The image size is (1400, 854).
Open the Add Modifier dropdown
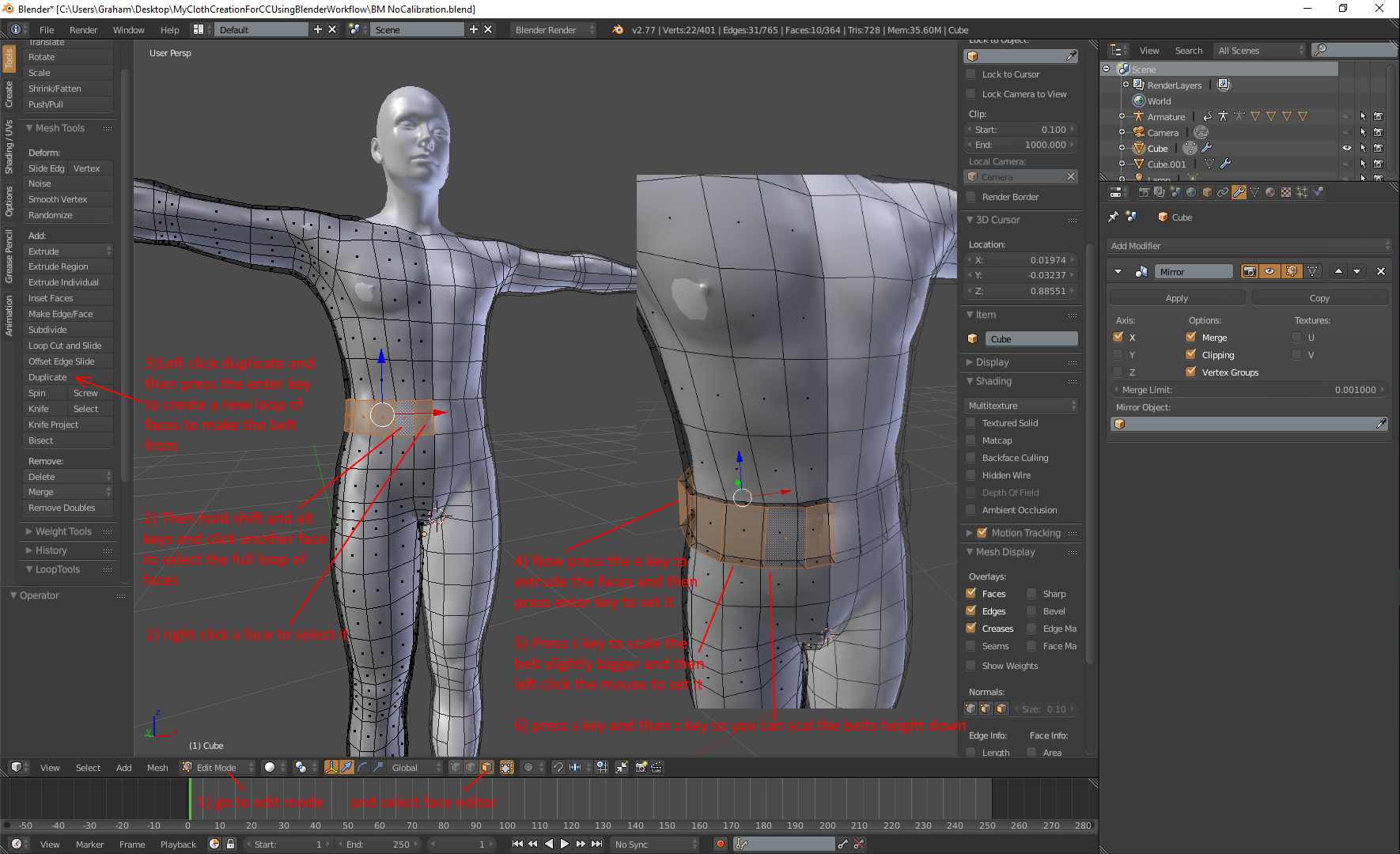[x=1249, y=246]
